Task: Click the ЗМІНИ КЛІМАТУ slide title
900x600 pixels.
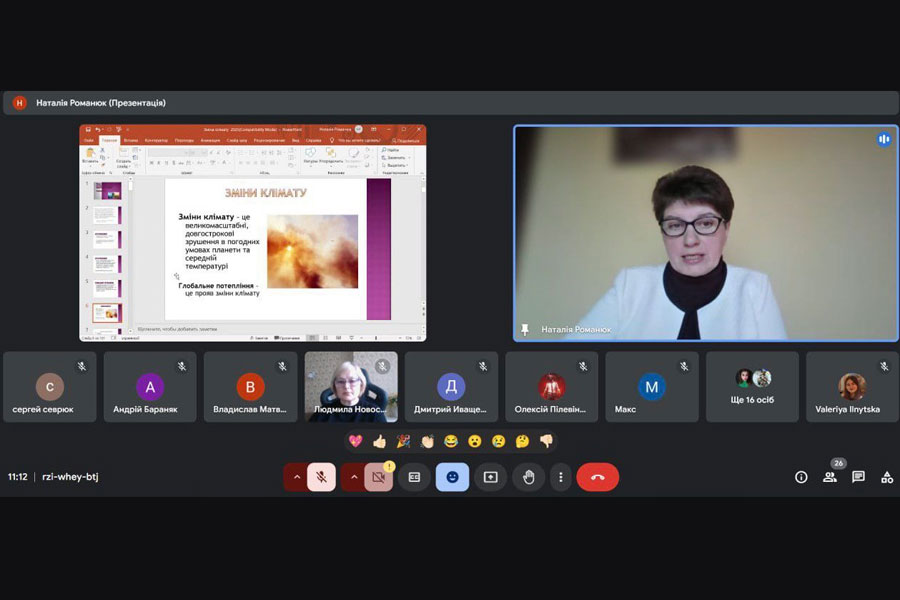Action: pos(265,193)
